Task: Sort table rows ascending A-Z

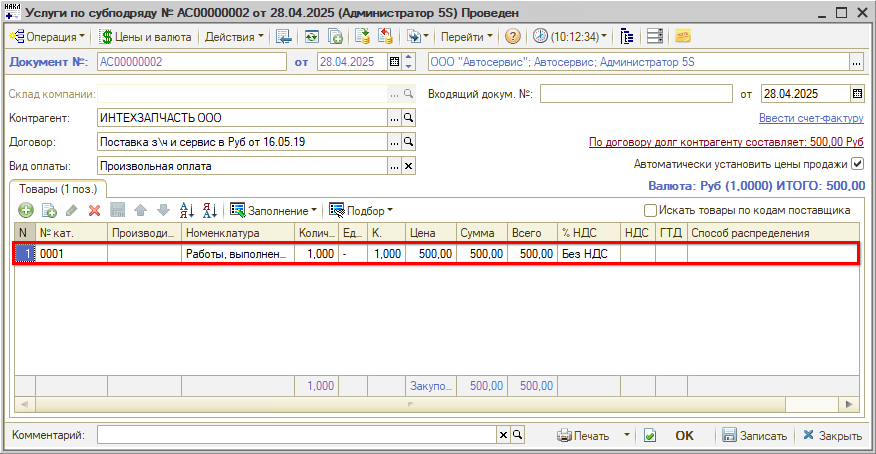Action: tap(186, 211)
